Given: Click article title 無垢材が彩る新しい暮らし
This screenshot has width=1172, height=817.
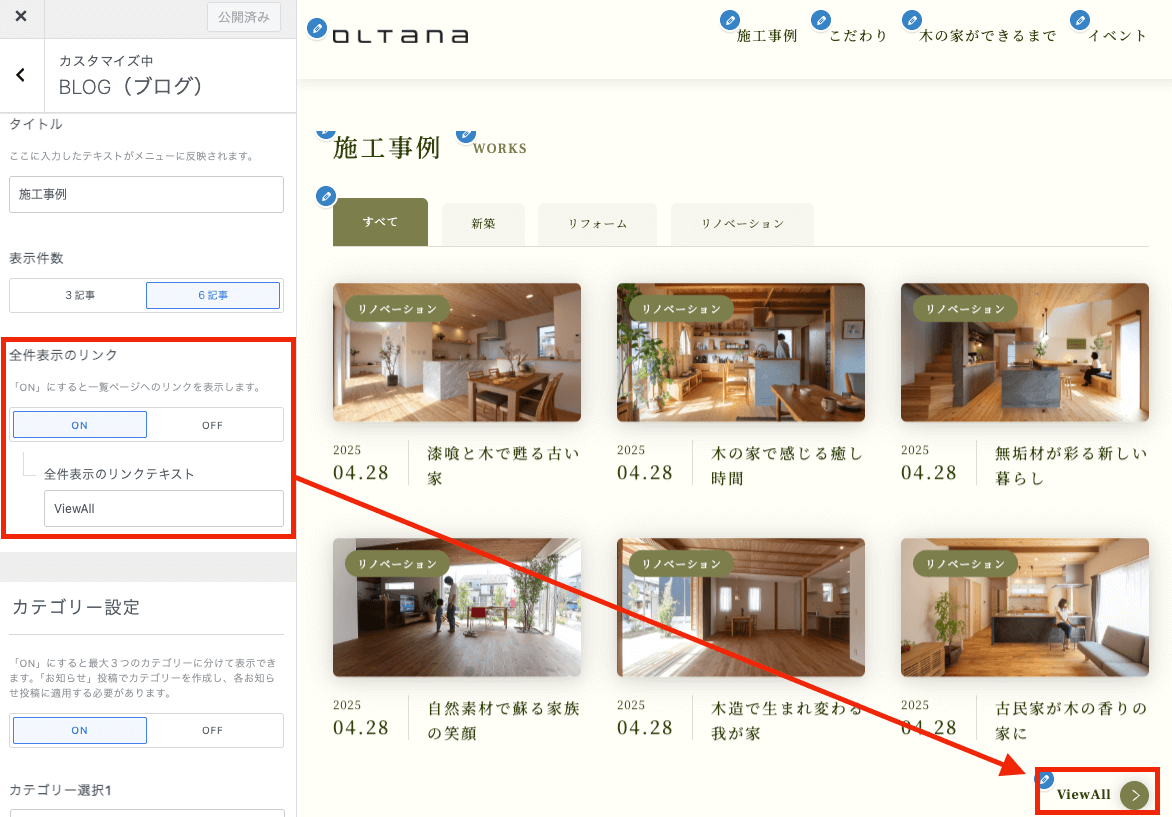Looking at the screenshot, I should [x=1071, y=466].
